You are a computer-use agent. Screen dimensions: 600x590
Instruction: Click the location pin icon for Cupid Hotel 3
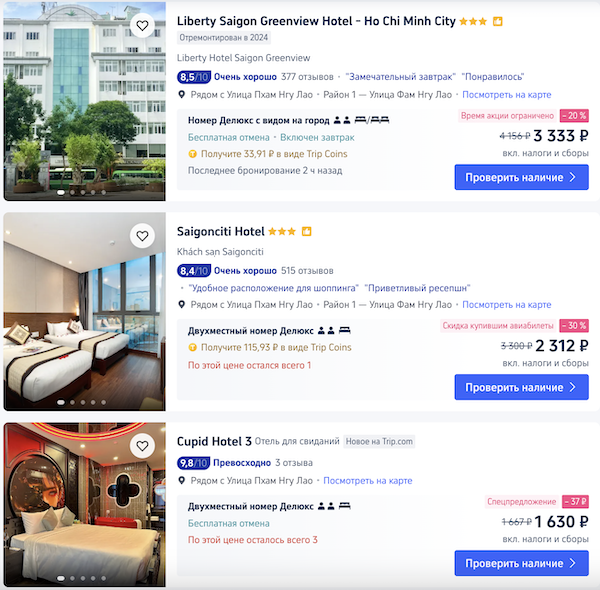pyautogui.click(x=182, y=481)
